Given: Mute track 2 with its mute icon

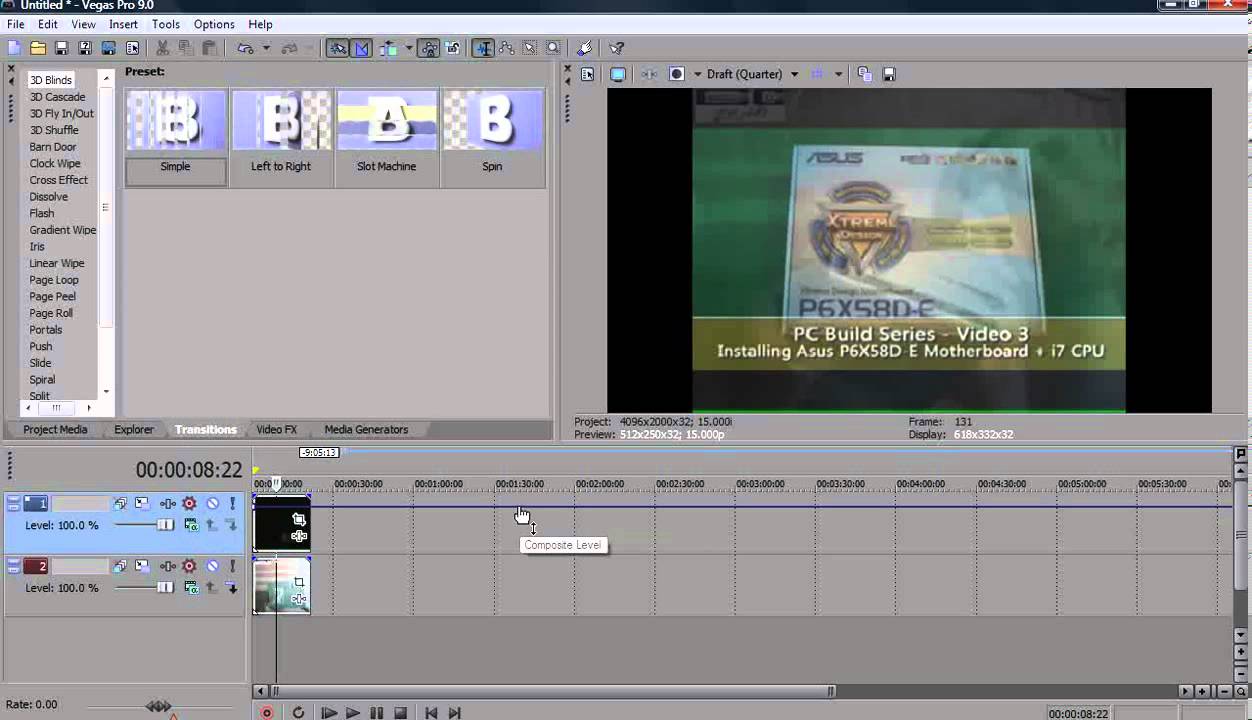Looking at the screenshot, I should click(x=212, y=567).
